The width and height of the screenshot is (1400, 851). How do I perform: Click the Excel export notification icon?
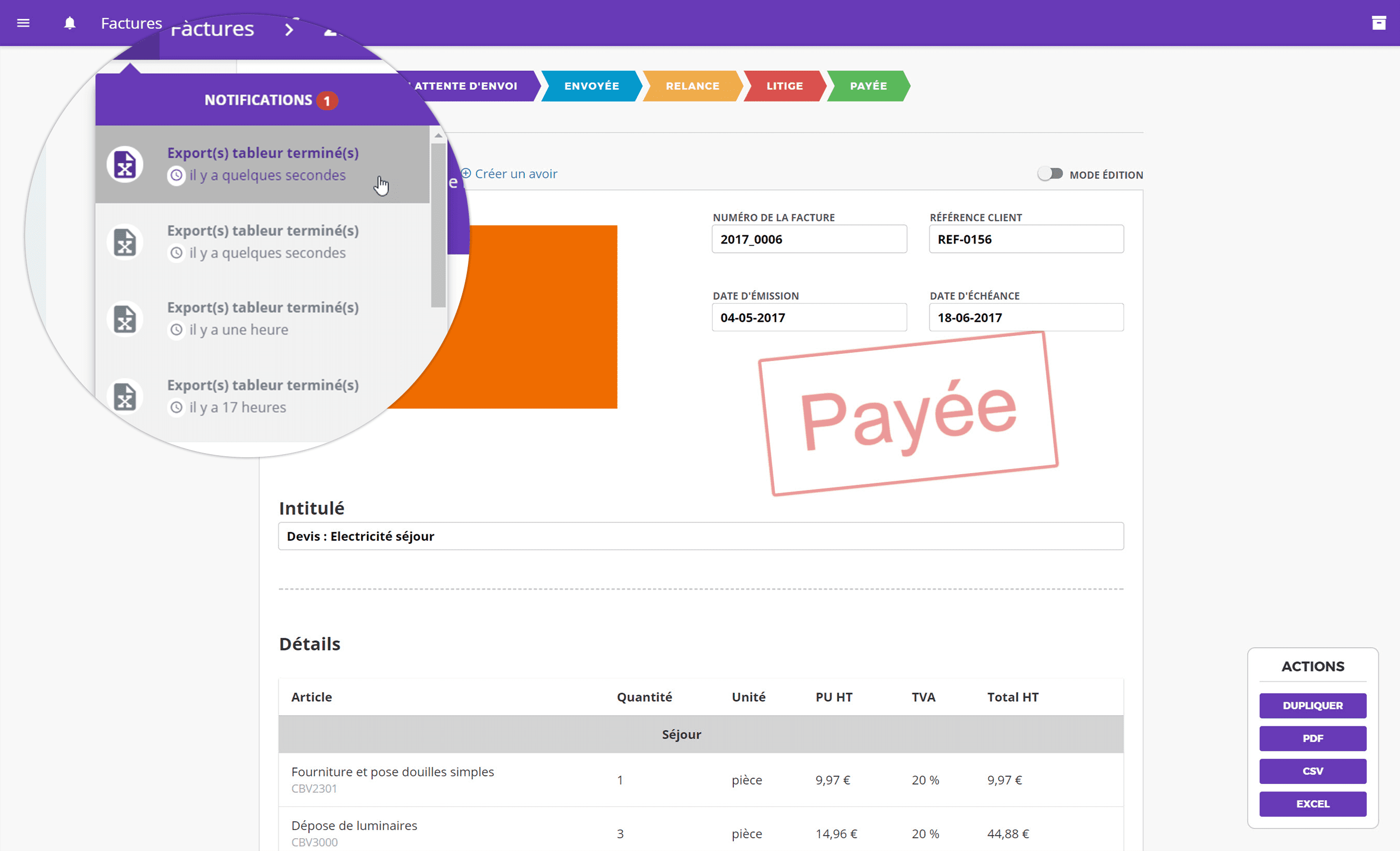coord(123,162)
